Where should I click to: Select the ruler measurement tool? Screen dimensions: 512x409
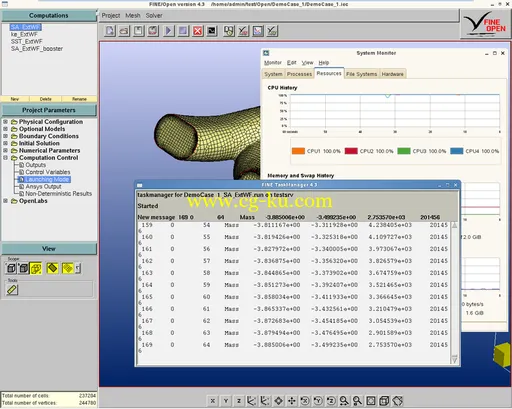click(x=12, y=290)
